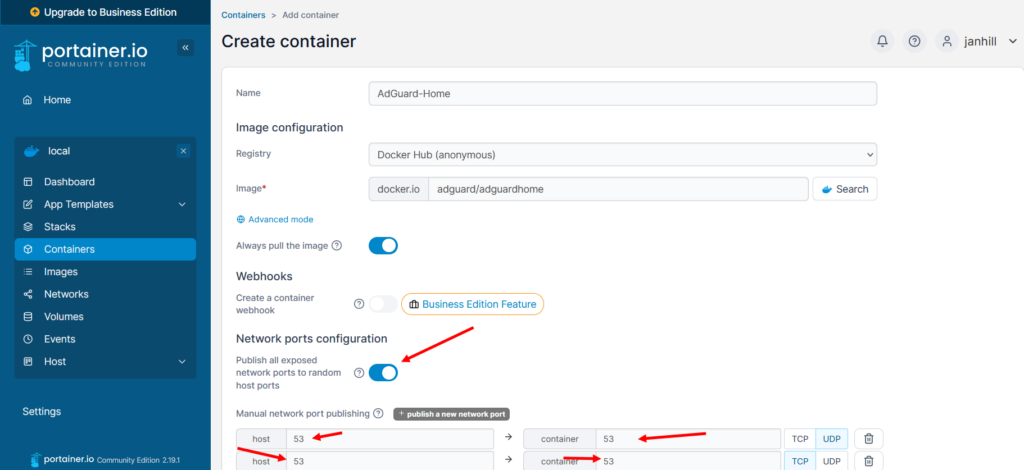Open notifications bell icon
The width and height of the screenshot is (1024, 470).
[882, 41]
